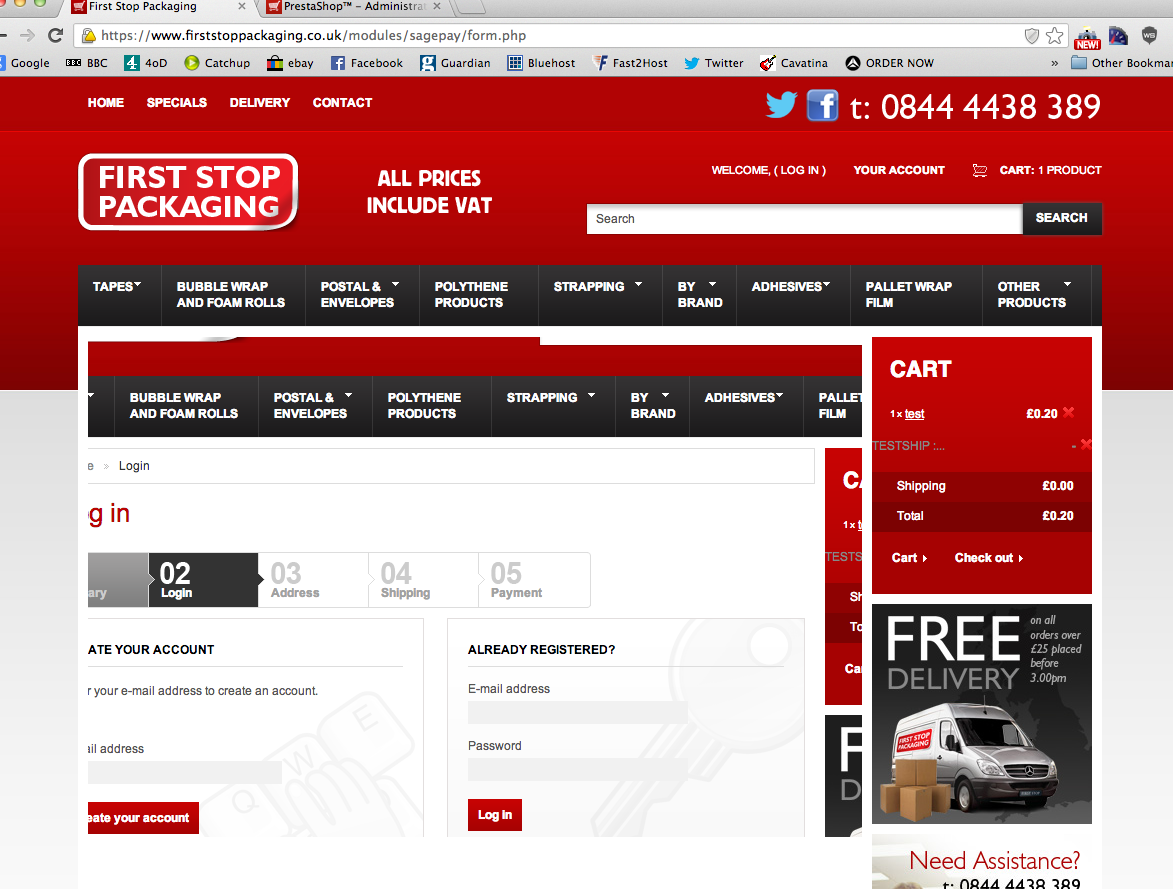Open the test product link in cart
This screenshot has height=889, width=1173.
[914, 414]
